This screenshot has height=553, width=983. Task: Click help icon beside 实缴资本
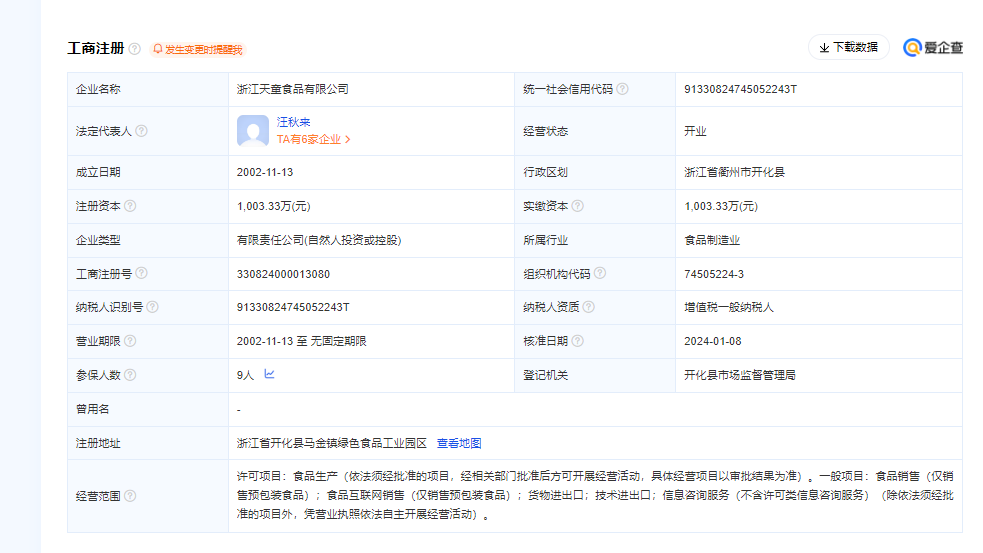(578, 206)
